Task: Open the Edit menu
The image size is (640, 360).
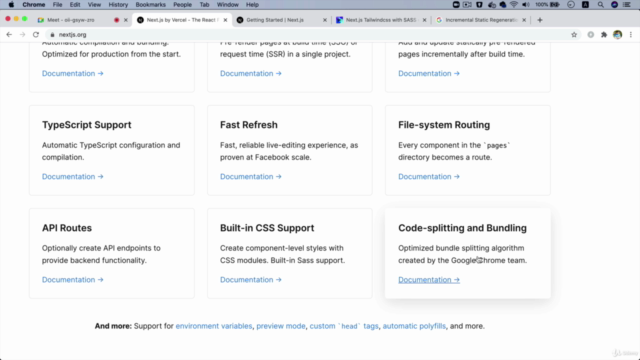Action: [75, 4]
